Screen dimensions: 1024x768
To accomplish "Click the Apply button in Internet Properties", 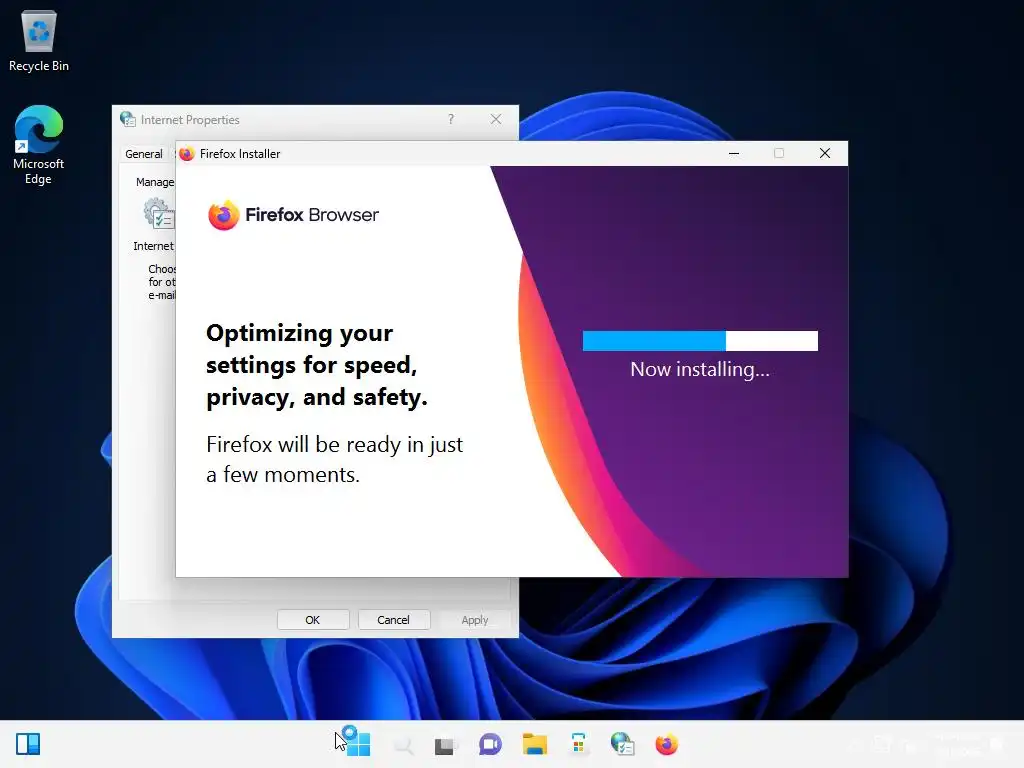I will [x=475, y=620].
